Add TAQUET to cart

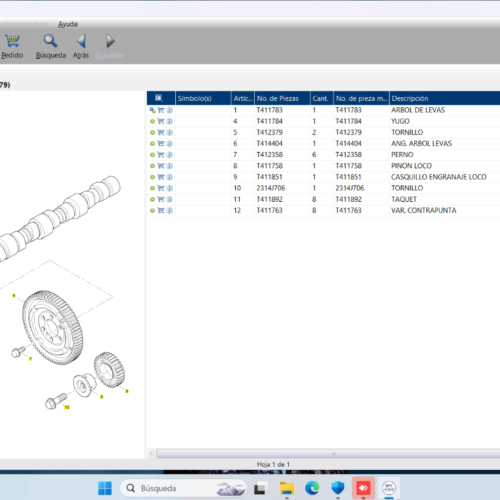pos(161,199)
